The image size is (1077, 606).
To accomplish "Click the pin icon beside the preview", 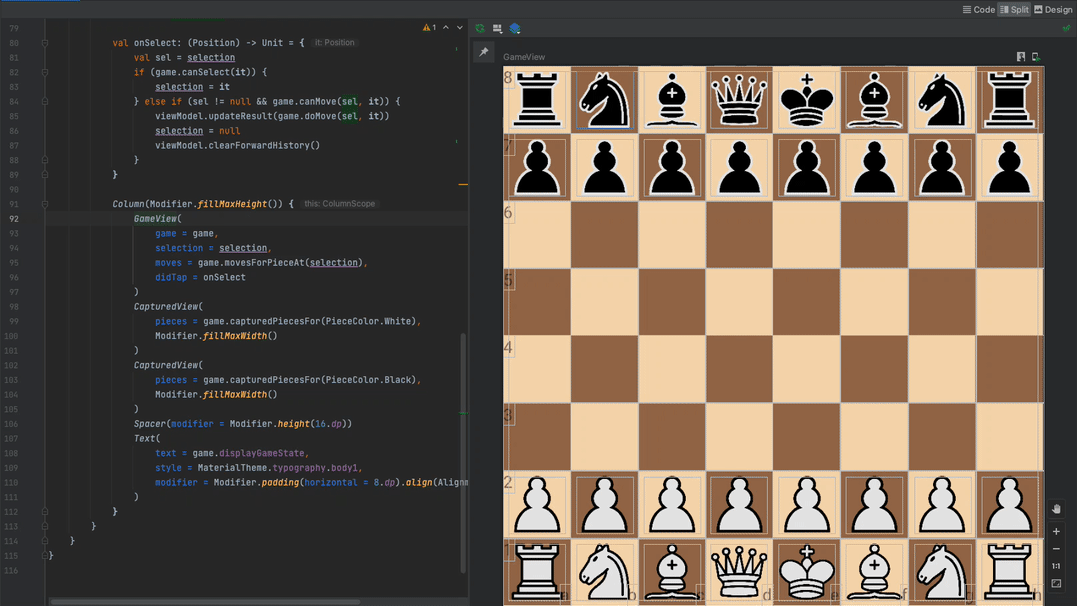I will (484, 52).
